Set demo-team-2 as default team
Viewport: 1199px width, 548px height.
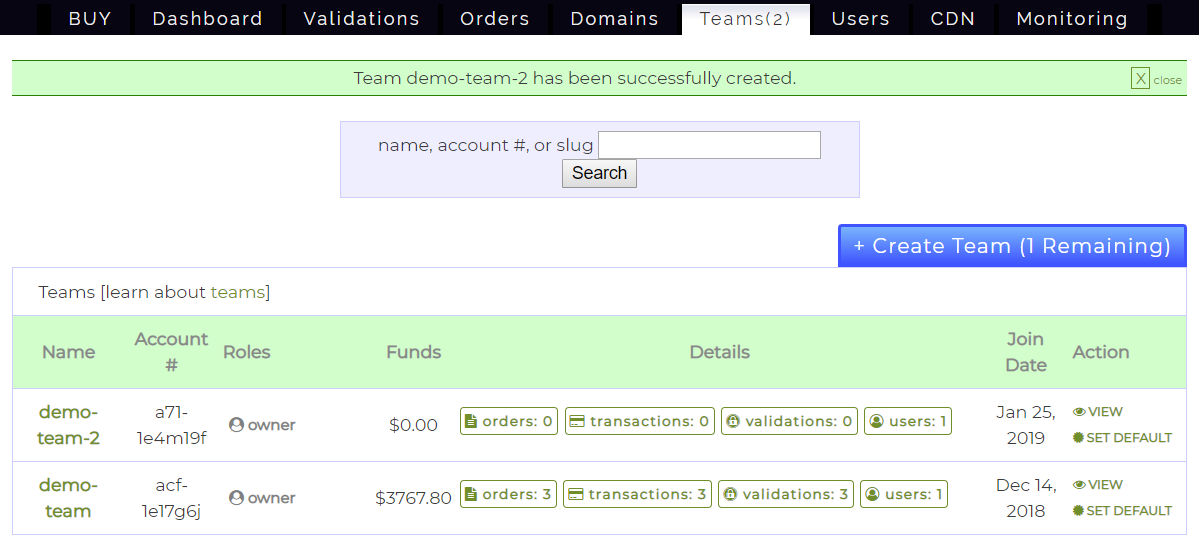coord(1121,438)
